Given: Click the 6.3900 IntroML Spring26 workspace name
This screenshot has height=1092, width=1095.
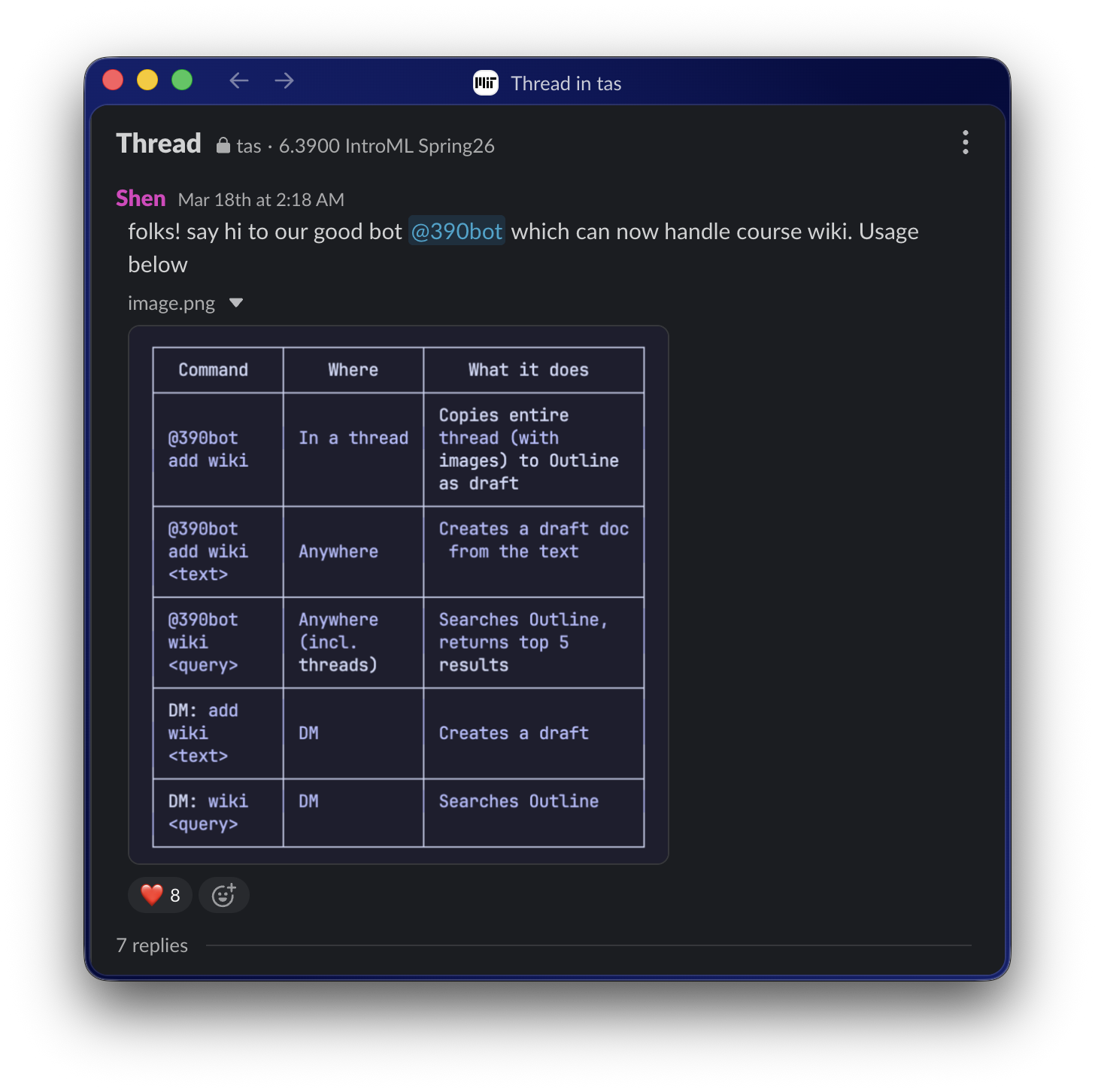Looking at the screenshot, I should pos(387,146).
